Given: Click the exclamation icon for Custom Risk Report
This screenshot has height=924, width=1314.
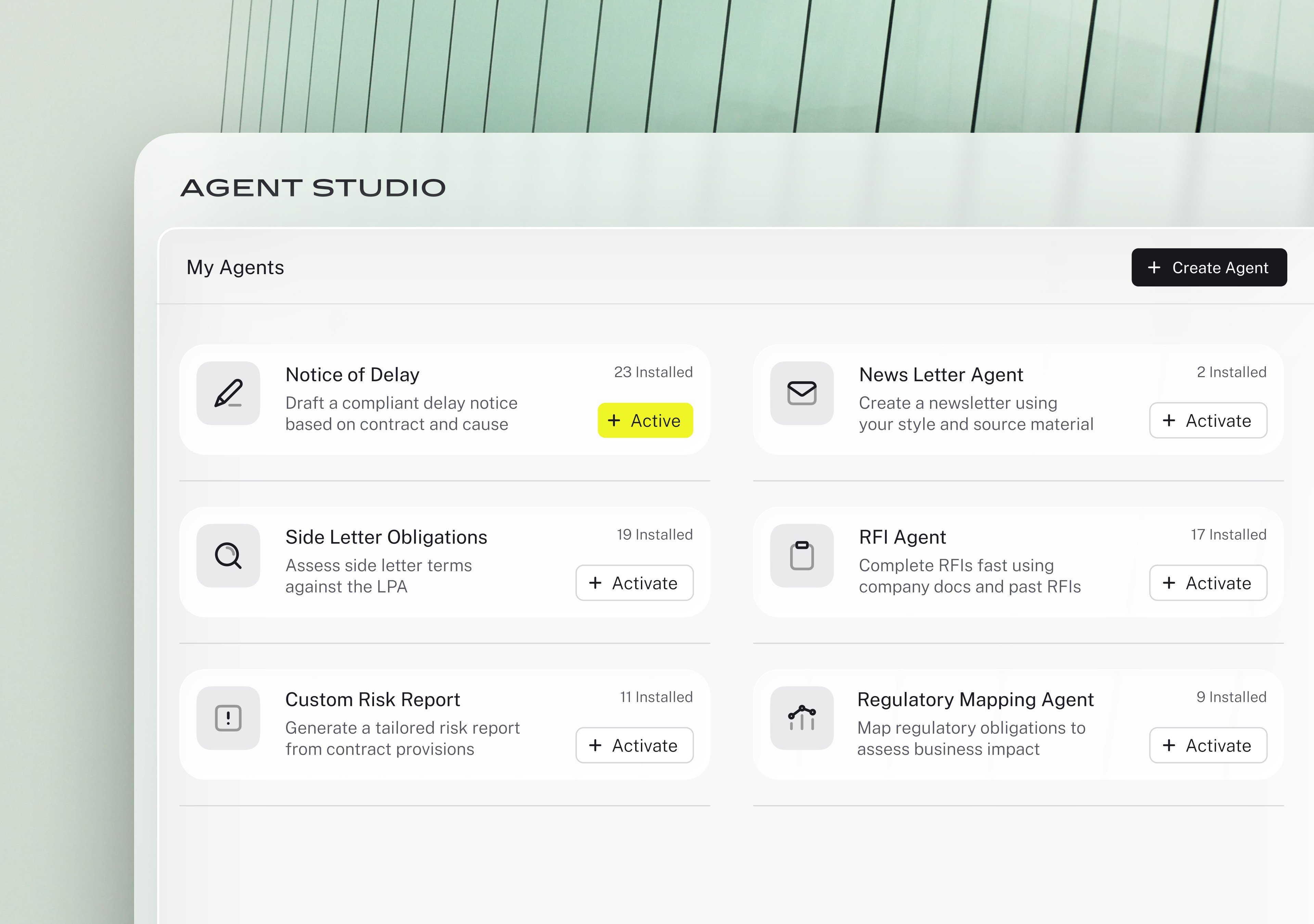Looking at the screenshot, I should pyautogui.click(x=228, y=718).
